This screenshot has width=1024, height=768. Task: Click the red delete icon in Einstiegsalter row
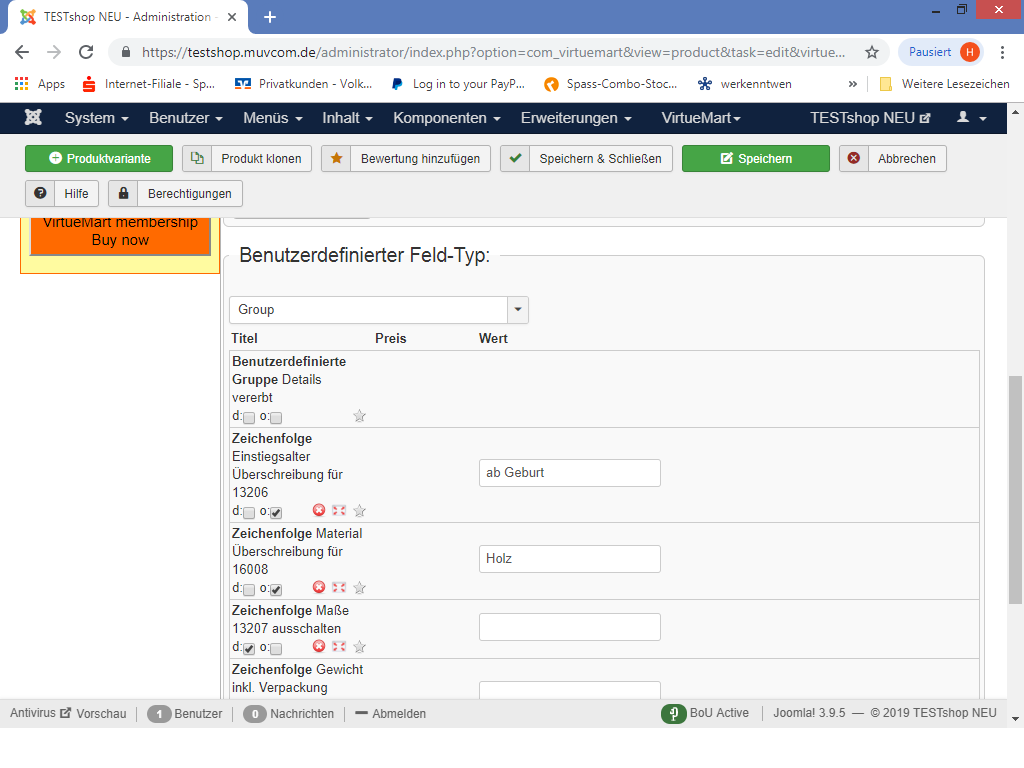319,511
